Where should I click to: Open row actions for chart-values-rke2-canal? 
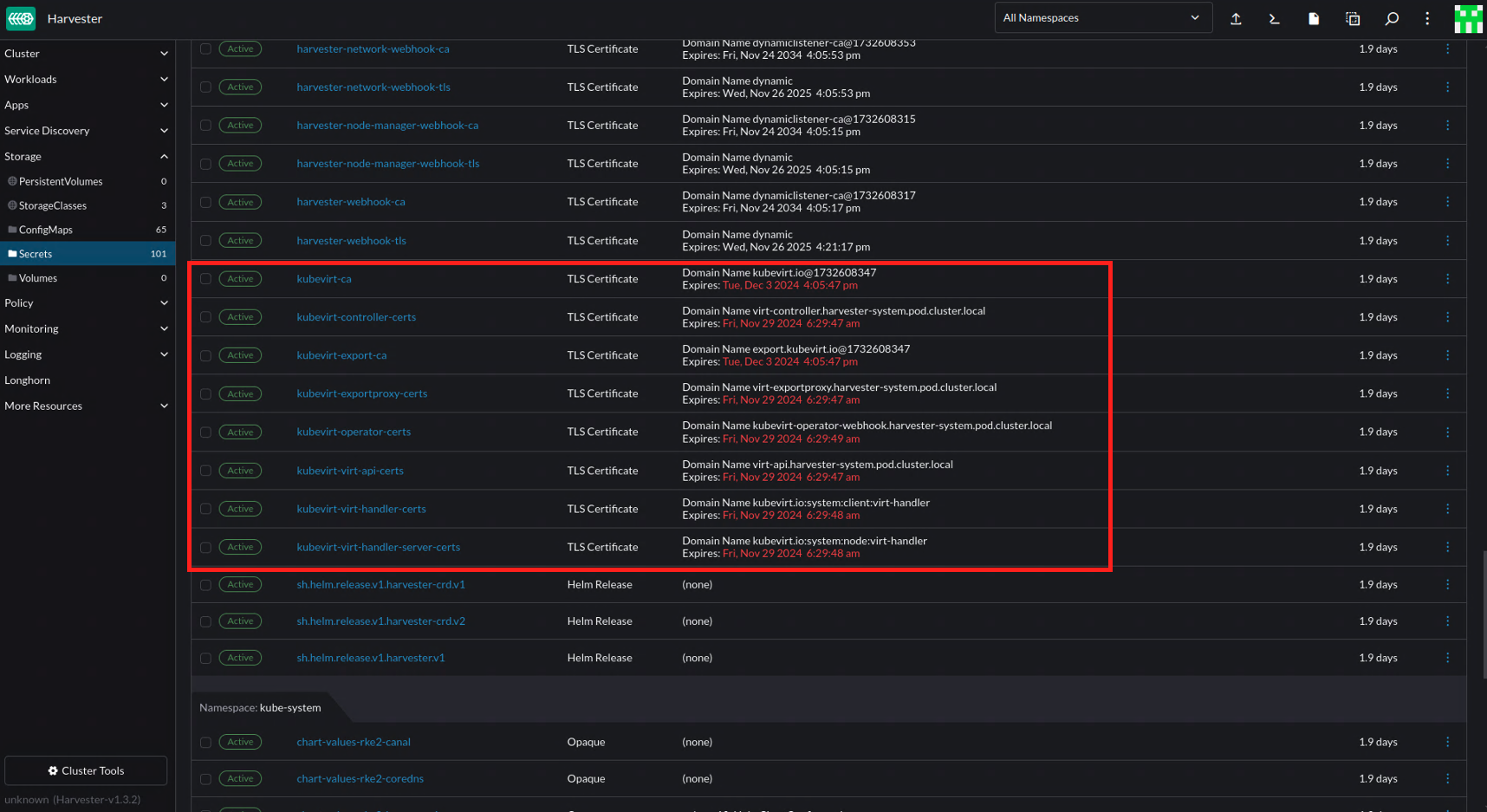(x=1447, y=742)
